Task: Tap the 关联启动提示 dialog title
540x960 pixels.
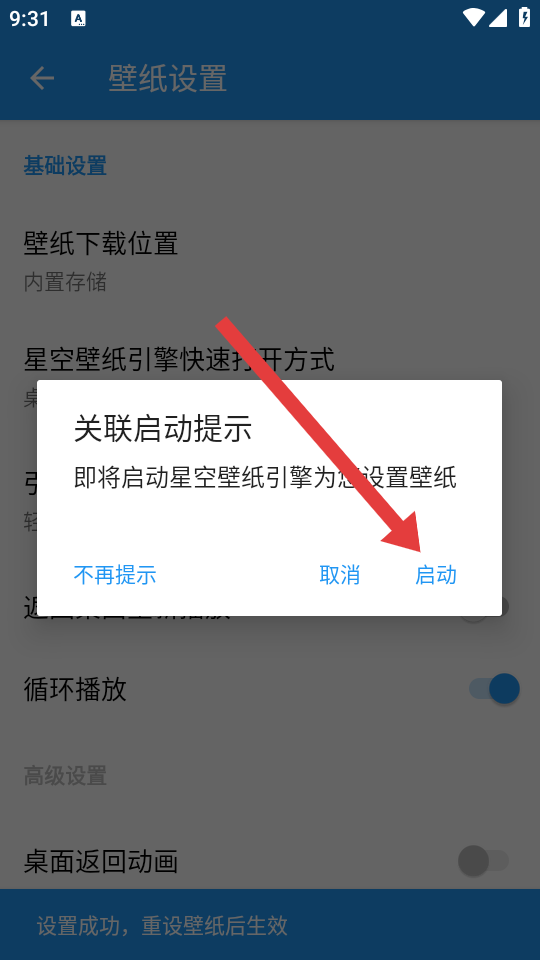Action: coord(163,429)
